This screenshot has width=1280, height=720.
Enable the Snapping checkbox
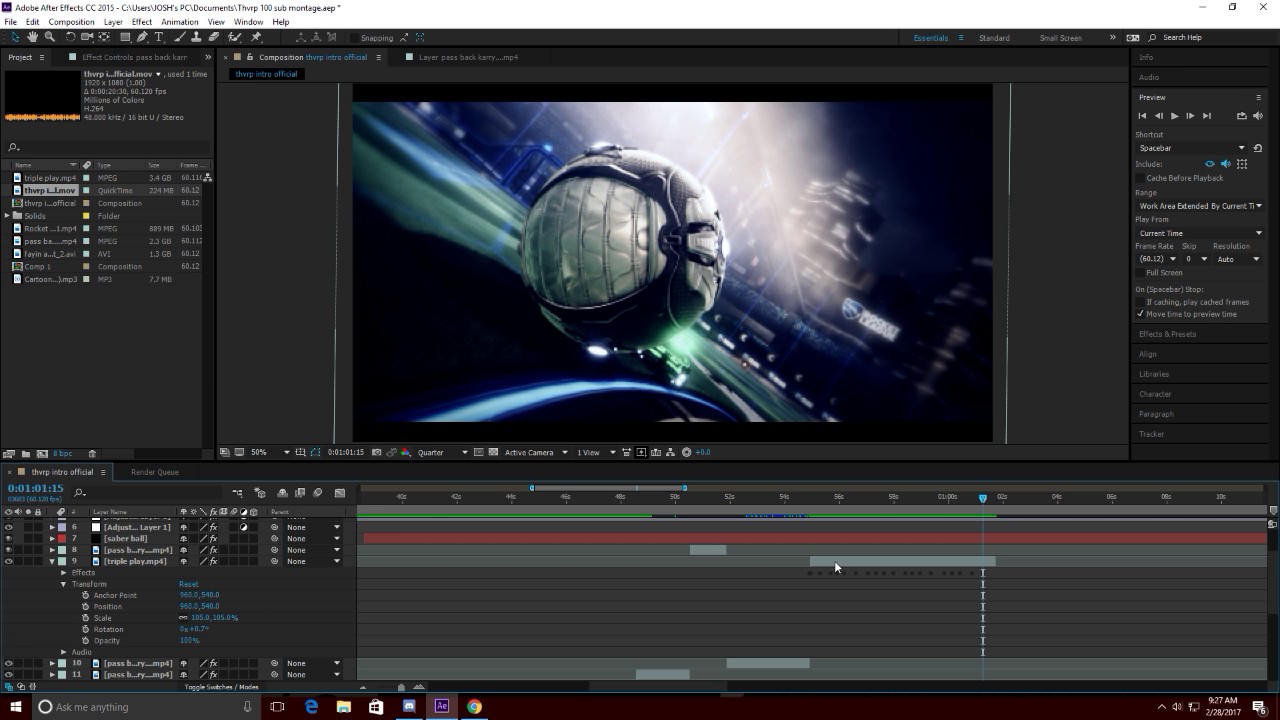click(x=353, y=38)
